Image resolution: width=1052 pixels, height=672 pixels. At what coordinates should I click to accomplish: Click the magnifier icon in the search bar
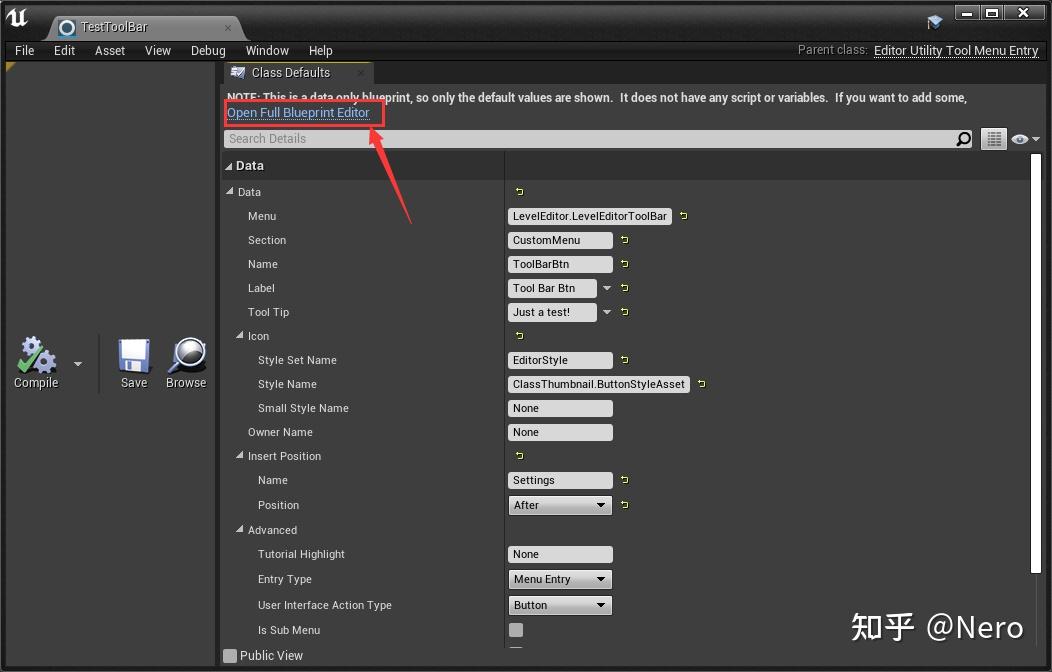962,139
